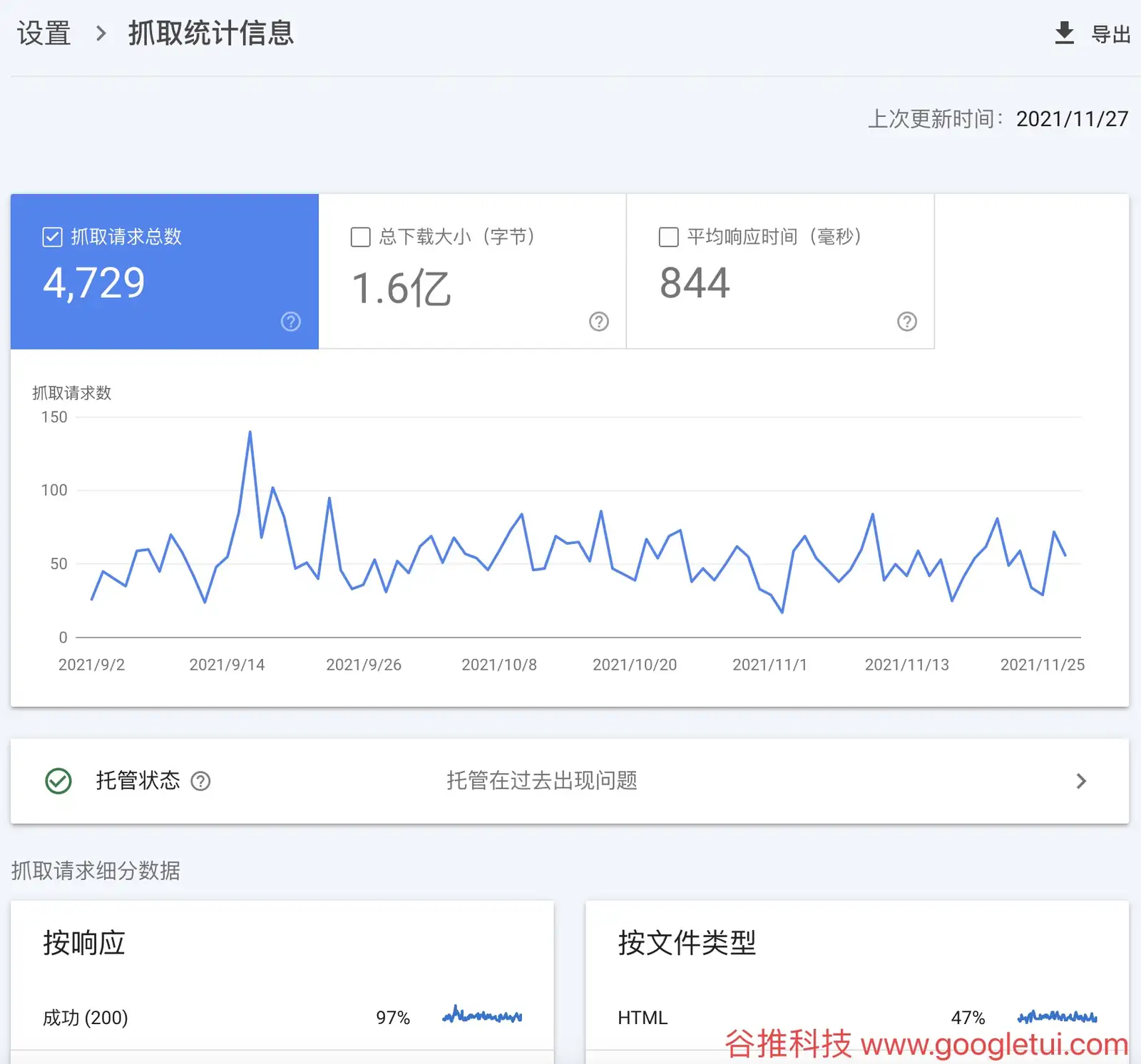1141x1064 pixels.
Task: Open help icon in 抓取请求总数 card
Action: 291,322
